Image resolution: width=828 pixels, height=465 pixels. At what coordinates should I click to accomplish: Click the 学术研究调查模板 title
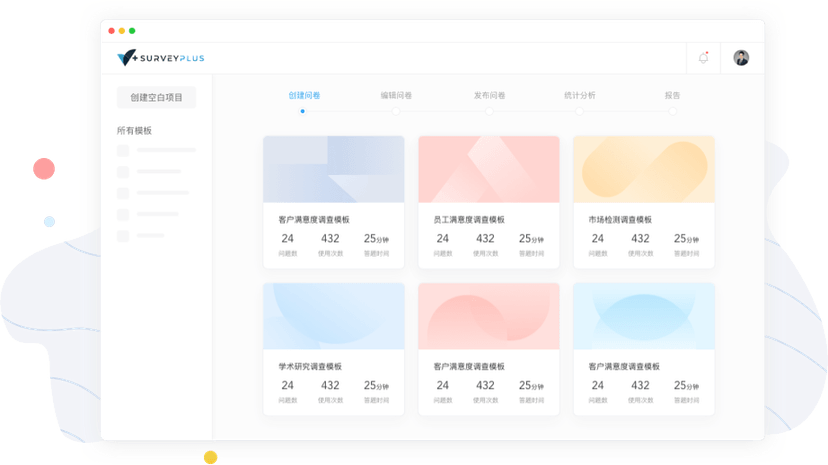(310, 366)
